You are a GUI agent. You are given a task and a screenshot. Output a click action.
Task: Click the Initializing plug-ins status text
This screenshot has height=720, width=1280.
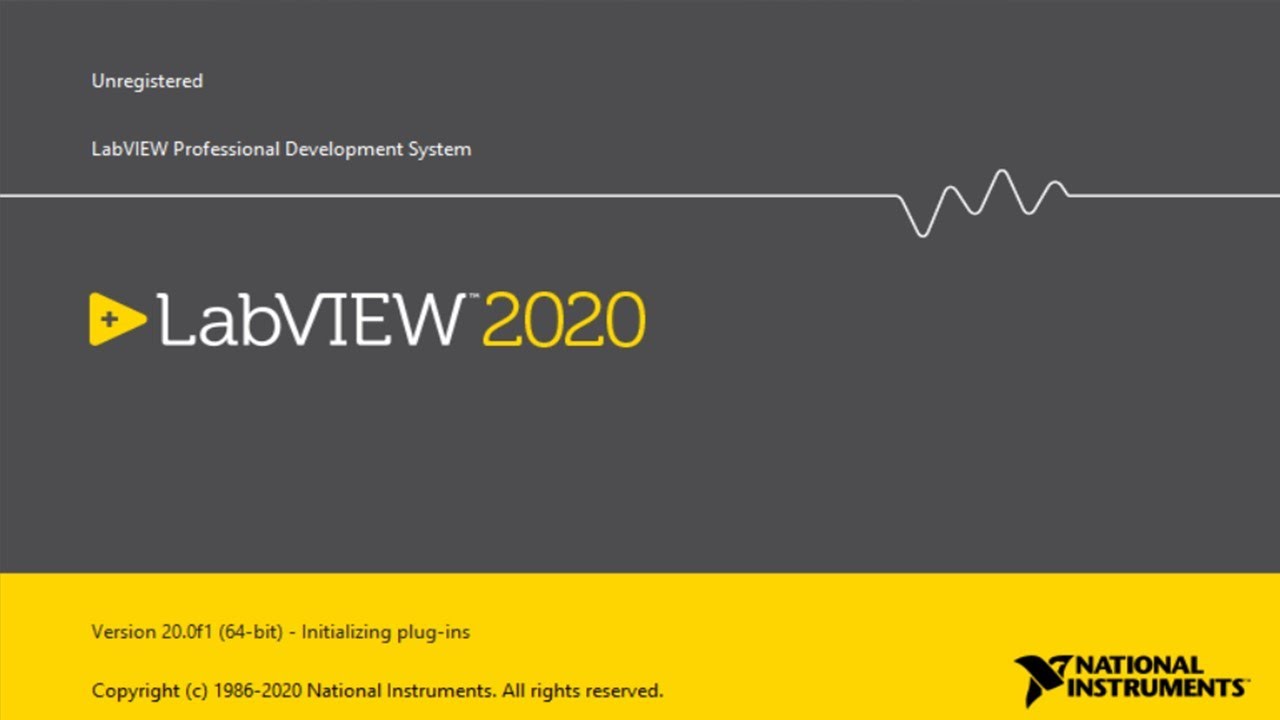[386, 632]
